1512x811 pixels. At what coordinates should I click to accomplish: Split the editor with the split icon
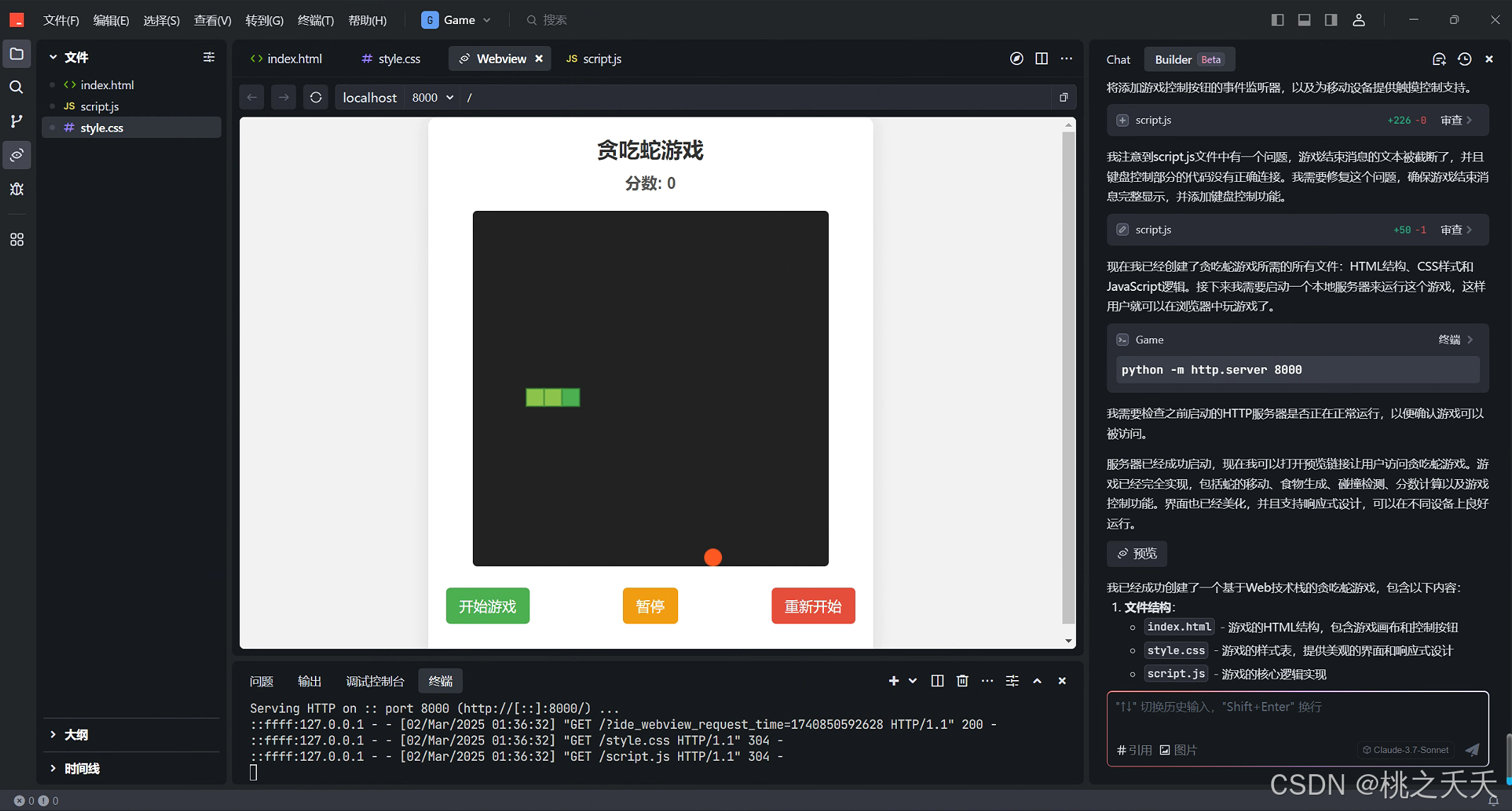pyautogui.click(x=1041, y=59)
